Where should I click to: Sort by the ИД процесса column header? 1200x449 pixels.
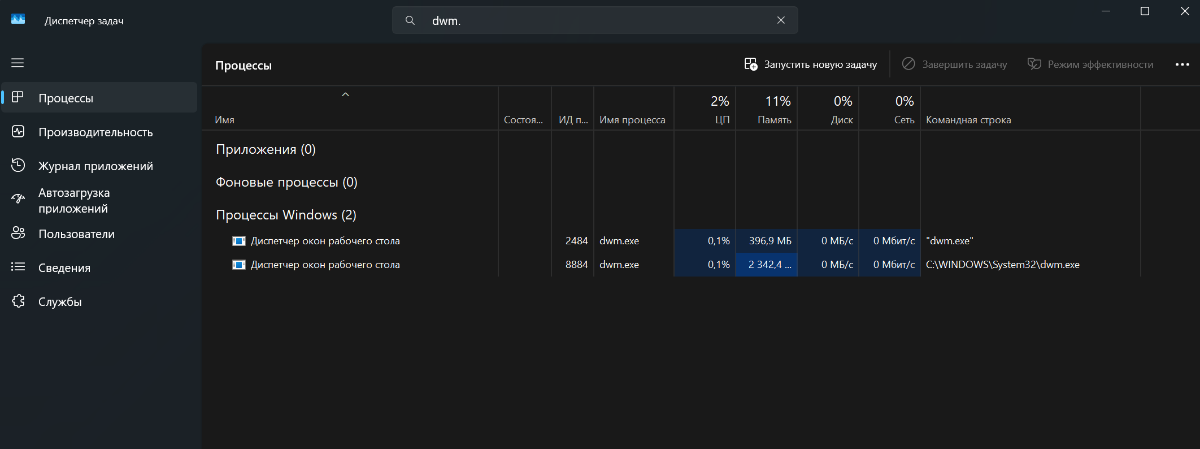(573, 108)
